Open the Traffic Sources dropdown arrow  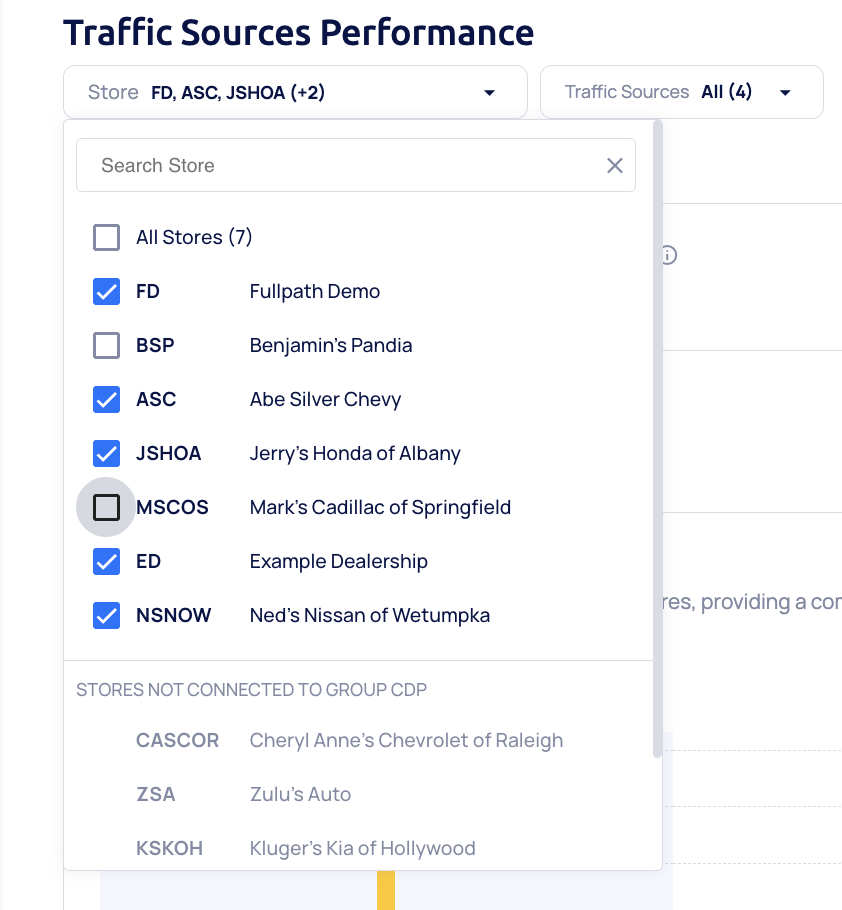[x=785, y=93]
